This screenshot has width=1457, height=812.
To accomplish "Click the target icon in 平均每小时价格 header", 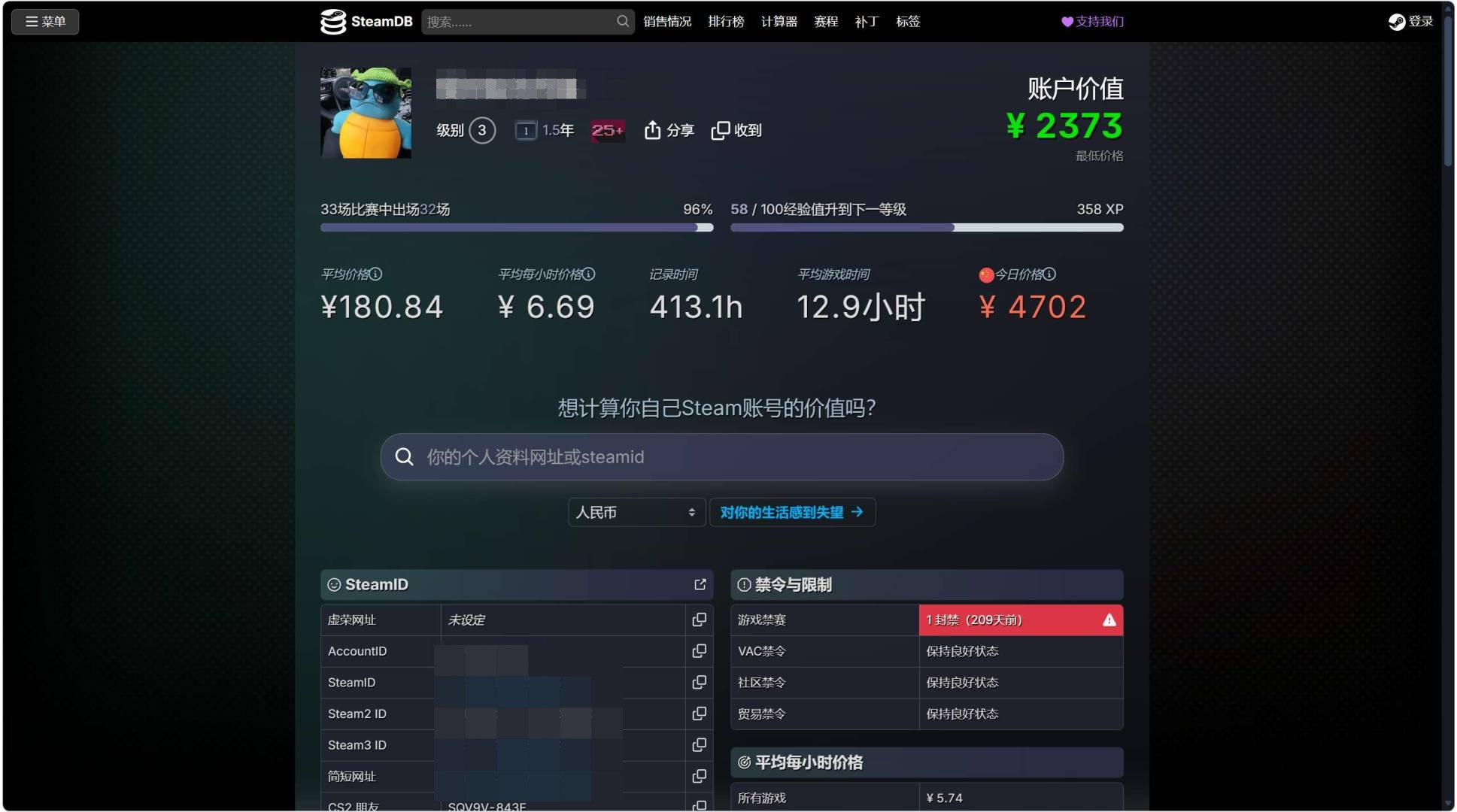I will [744, 762].
